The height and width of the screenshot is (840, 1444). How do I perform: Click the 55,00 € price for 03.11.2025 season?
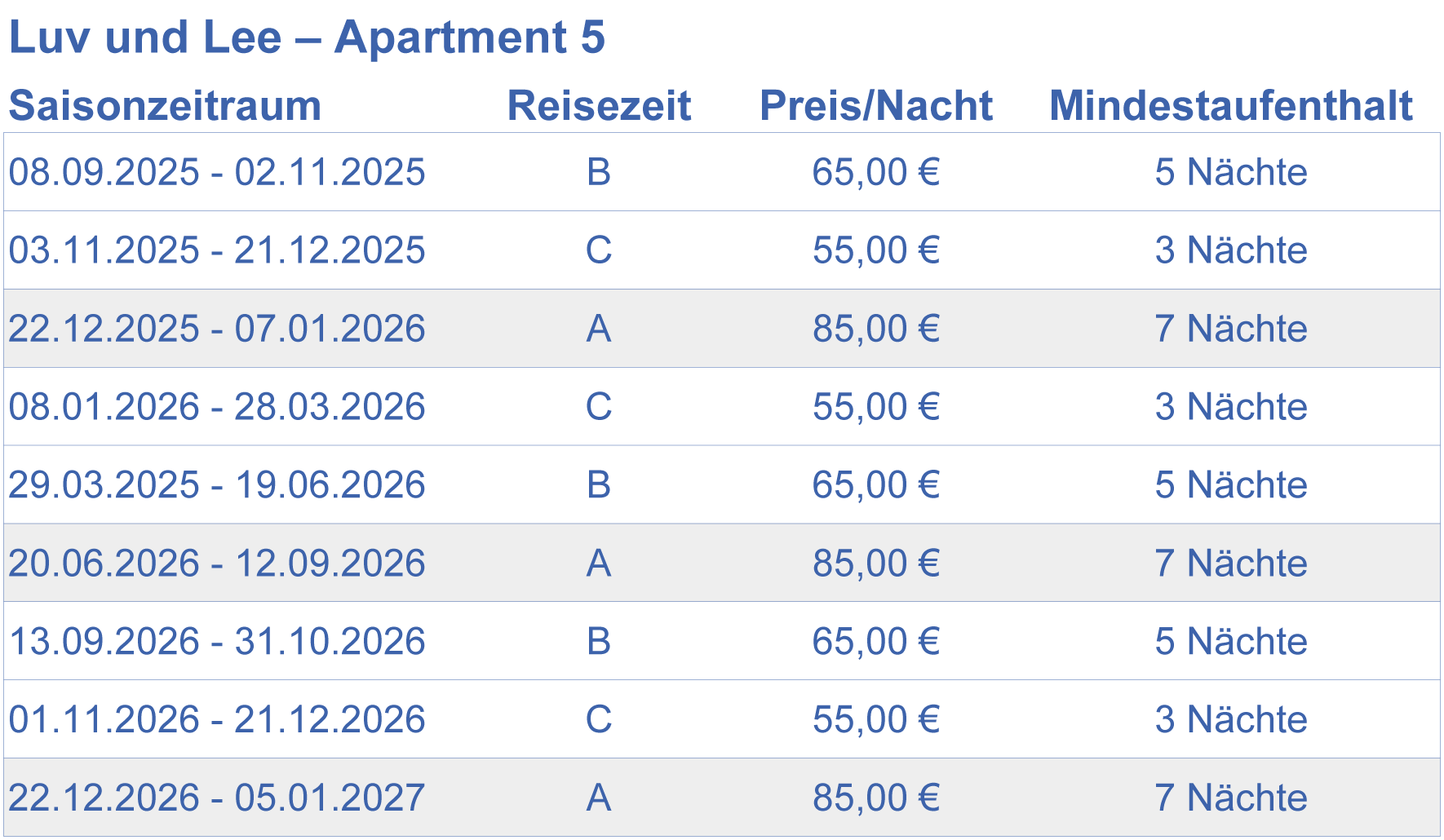(875, 250)
